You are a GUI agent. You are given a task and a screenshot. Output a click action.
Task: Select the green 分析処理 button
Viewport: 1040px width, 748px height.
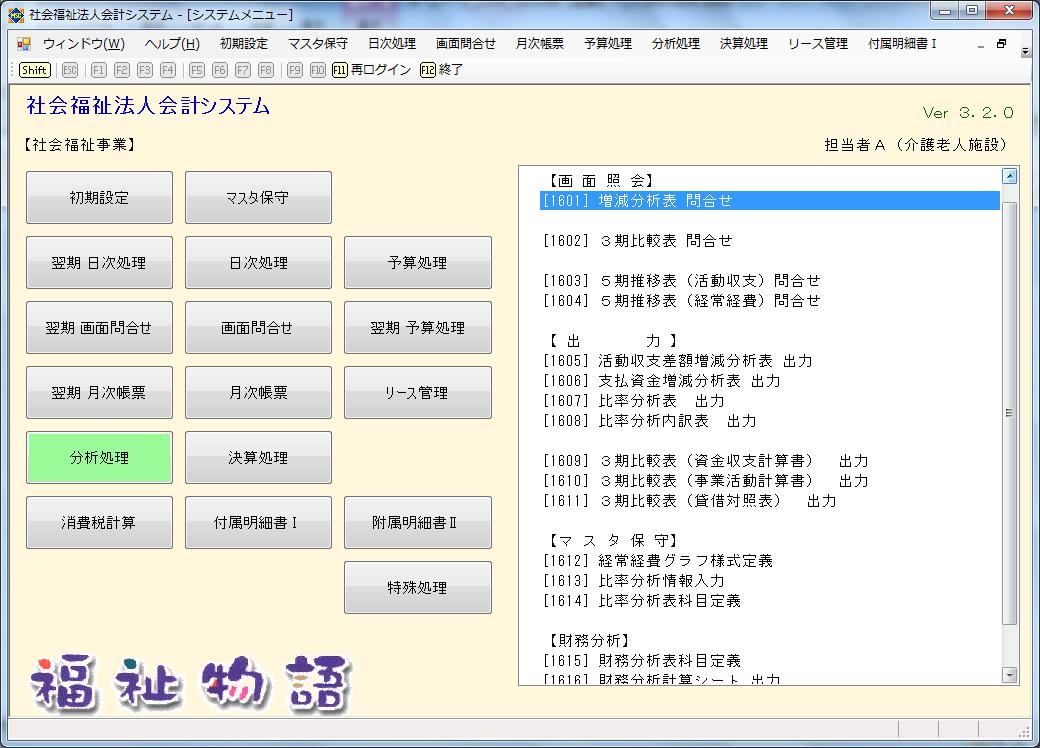click(99, 458)
